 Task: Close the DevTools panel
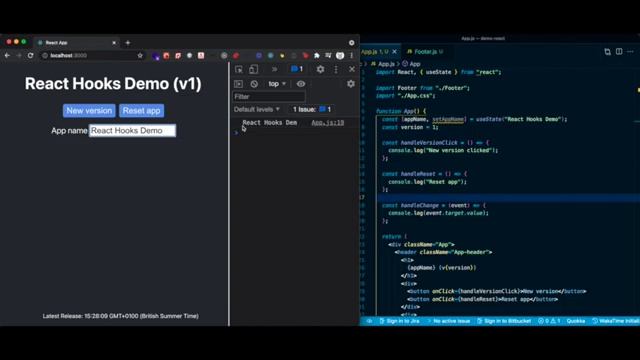[x=352, y=69]
